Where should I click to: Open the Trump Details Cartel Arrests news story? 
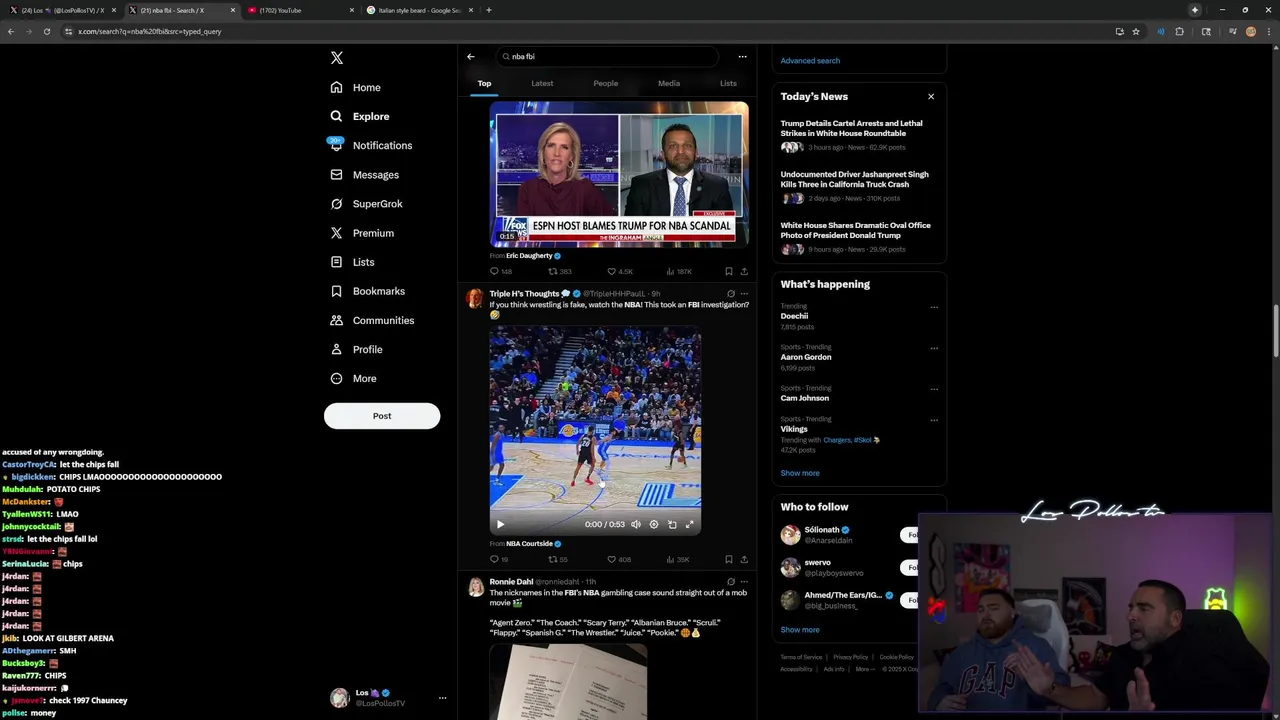point(852,128)
